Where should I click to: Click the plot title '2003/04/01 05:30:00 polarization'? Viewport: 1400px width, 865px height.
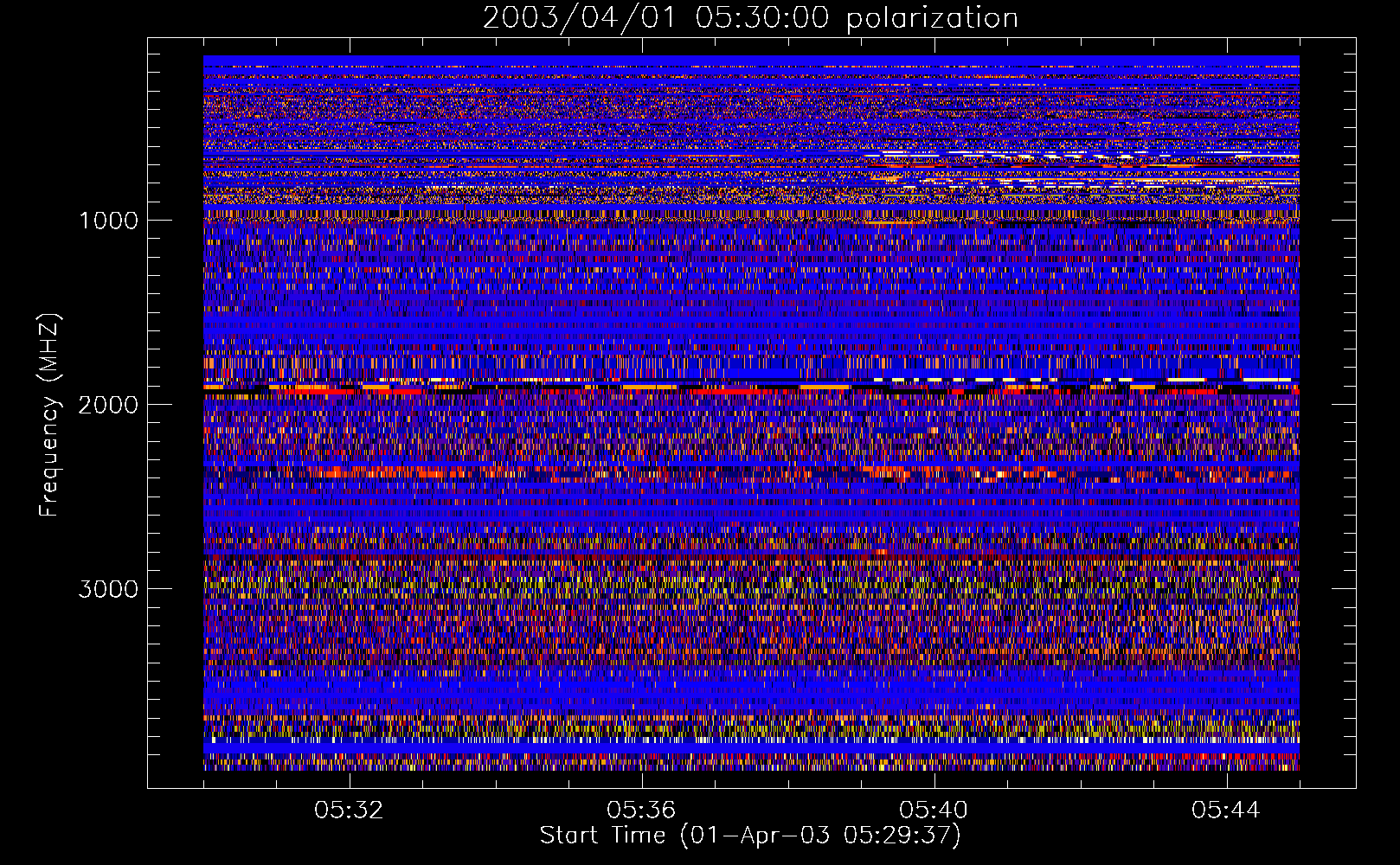pos(750,18)
